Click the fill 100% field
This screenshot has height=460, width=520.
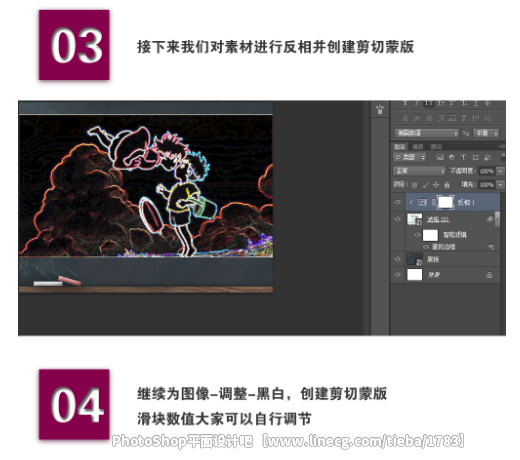[x=486, y=185]
